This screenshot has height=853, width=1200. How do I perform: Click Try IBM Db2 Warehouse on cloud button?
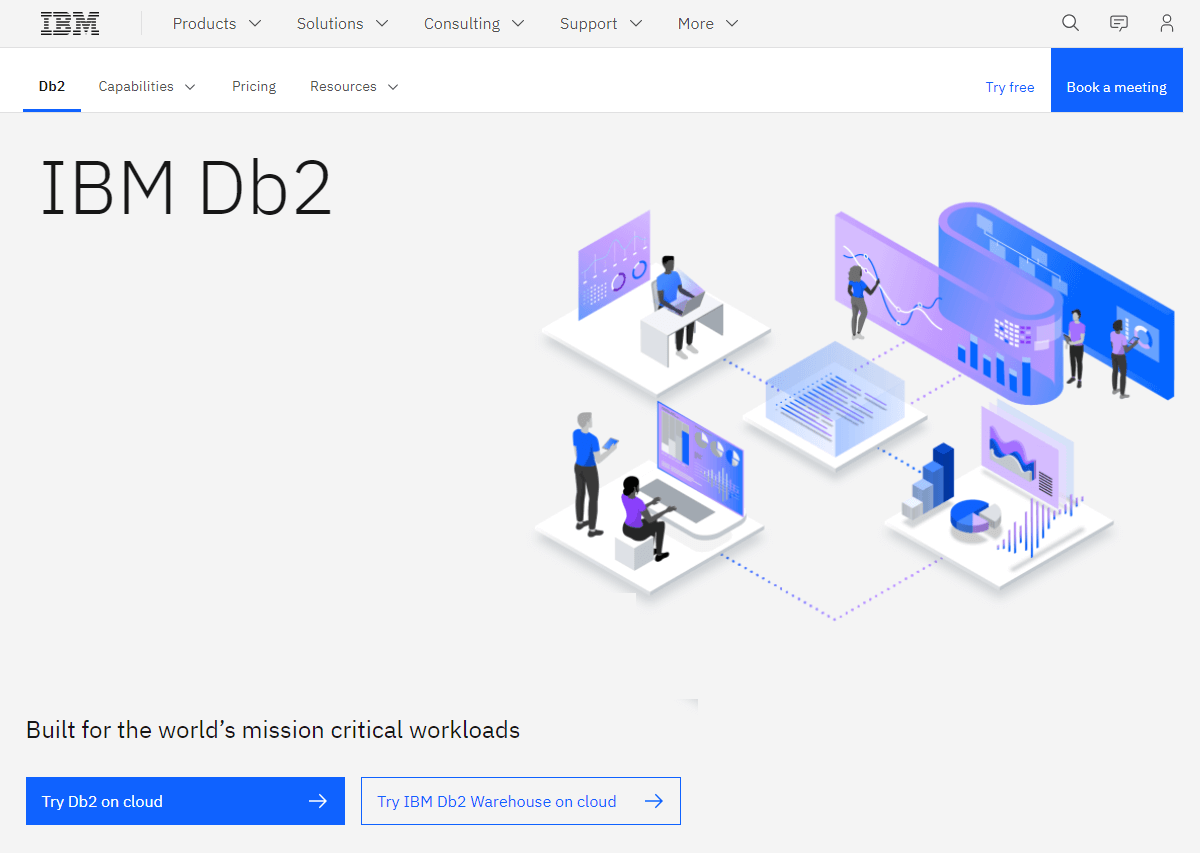tap(521, 801)
